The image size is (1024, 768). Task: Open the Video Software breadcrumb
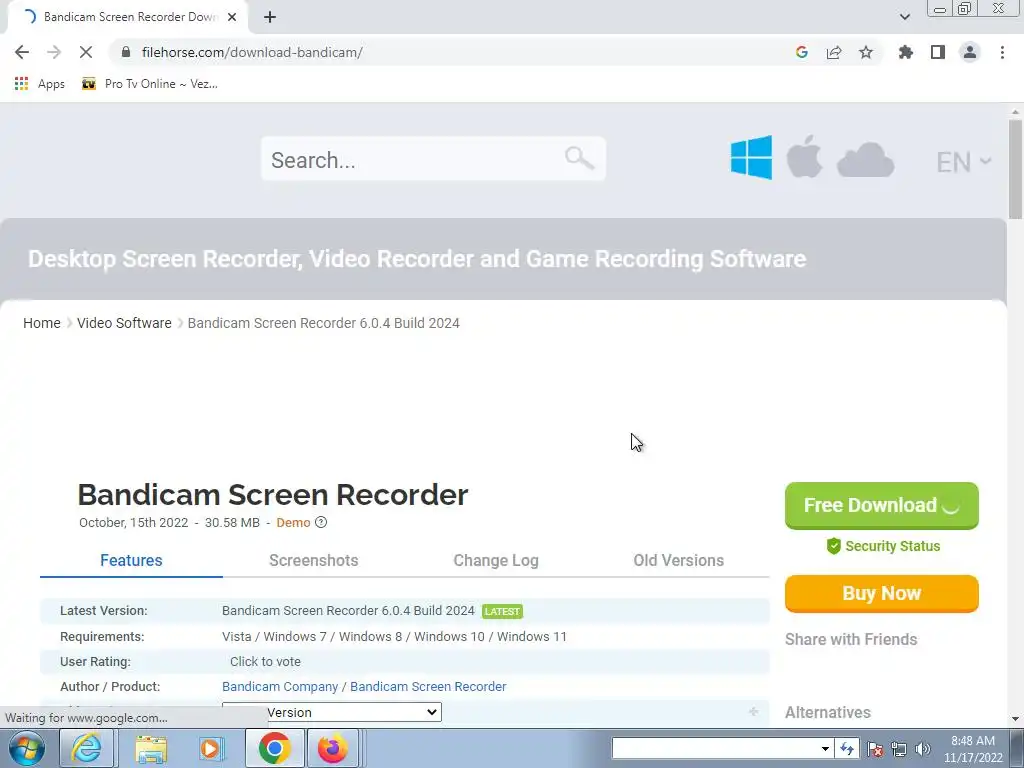coord(124,323)
